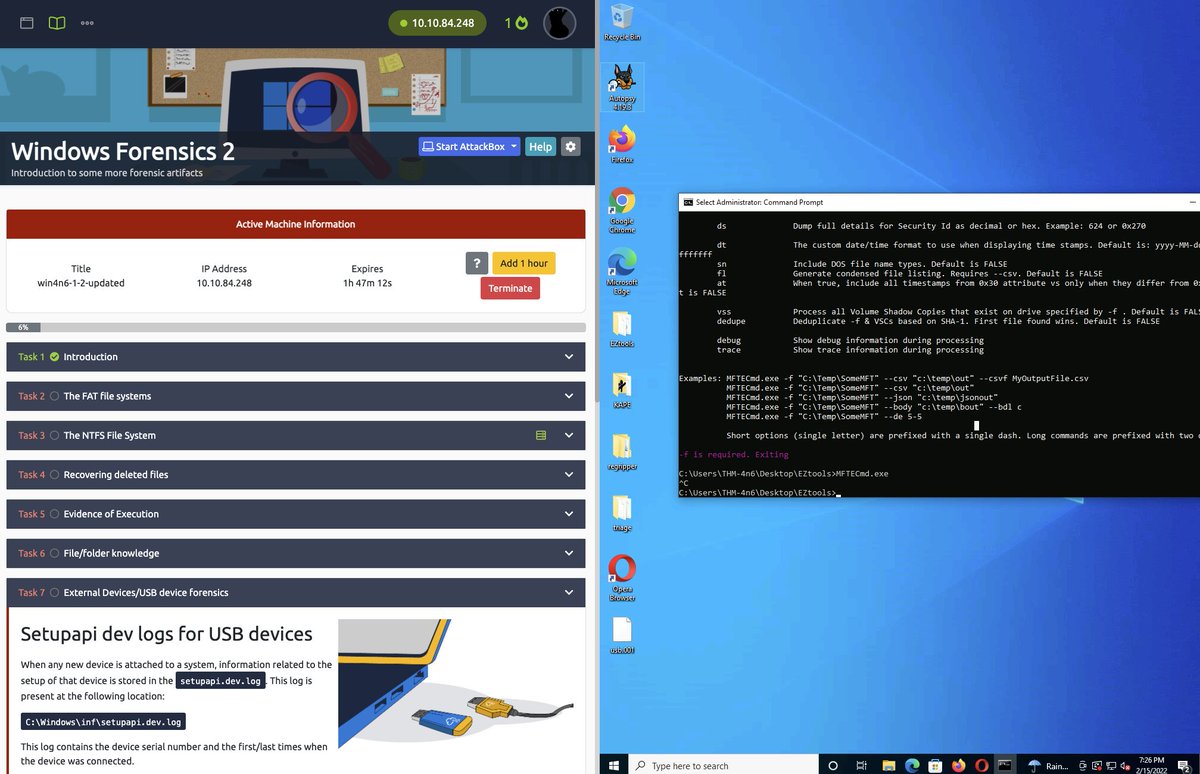Open the regripper folder on the desktop
This screenshot has height=774, width=1200.
(x=622, y=452)
